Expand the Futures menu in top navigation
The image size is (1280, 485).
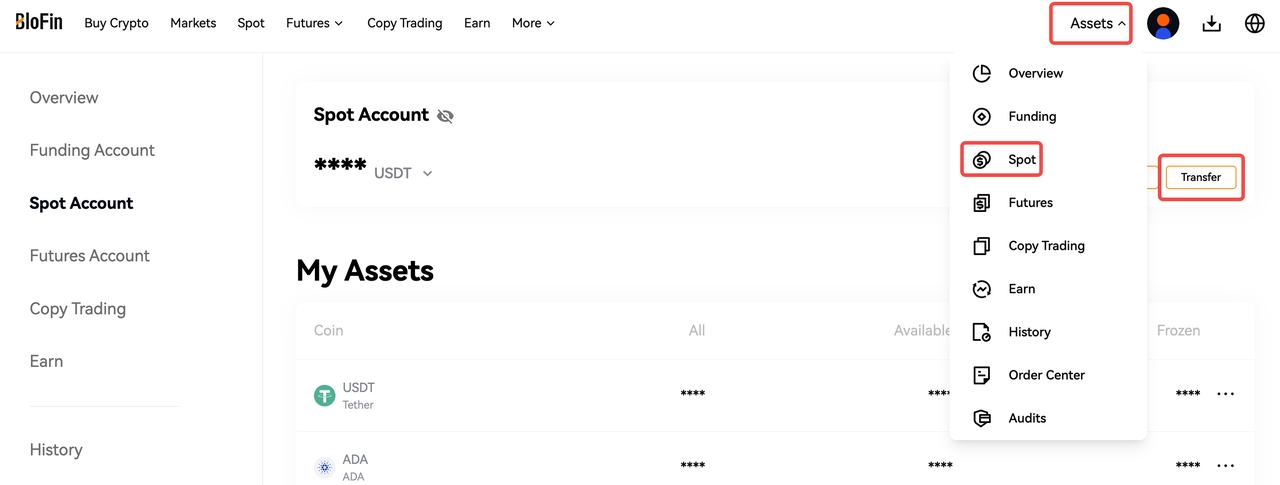[x=314, y=23]
